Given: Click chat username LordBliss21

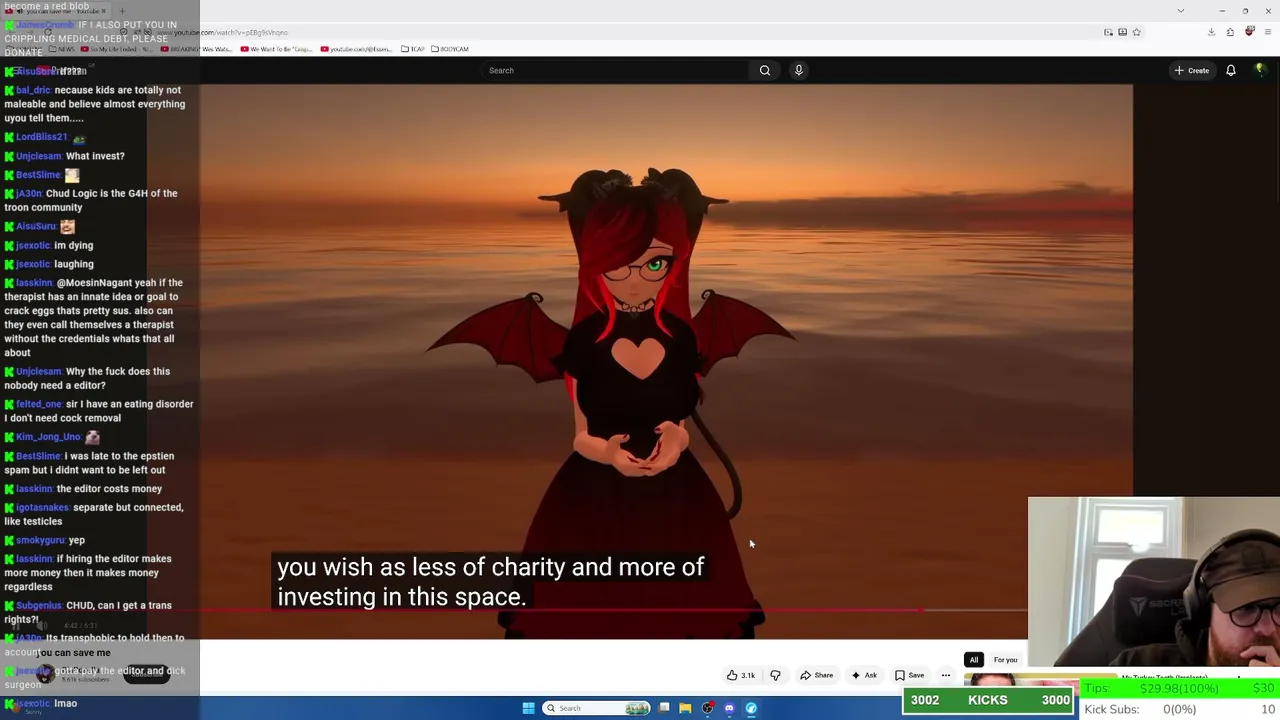Looking at the screenshot, I should (x=41, y=137).
